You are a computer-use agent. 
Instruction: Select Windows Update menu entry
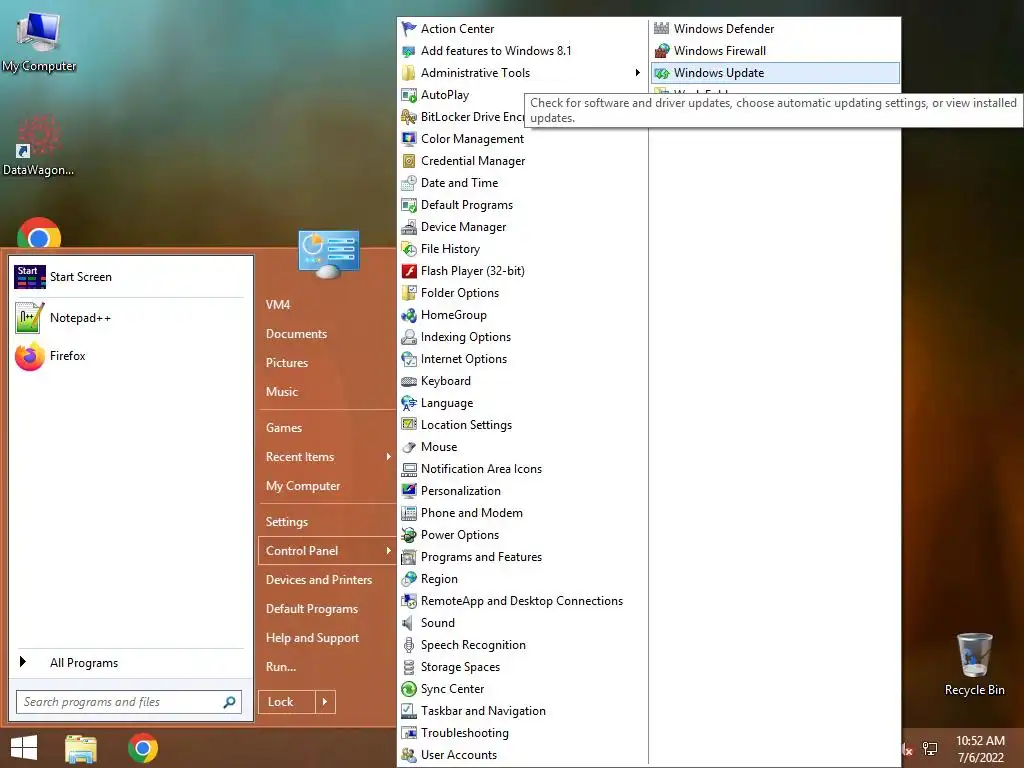click(775, 72)
